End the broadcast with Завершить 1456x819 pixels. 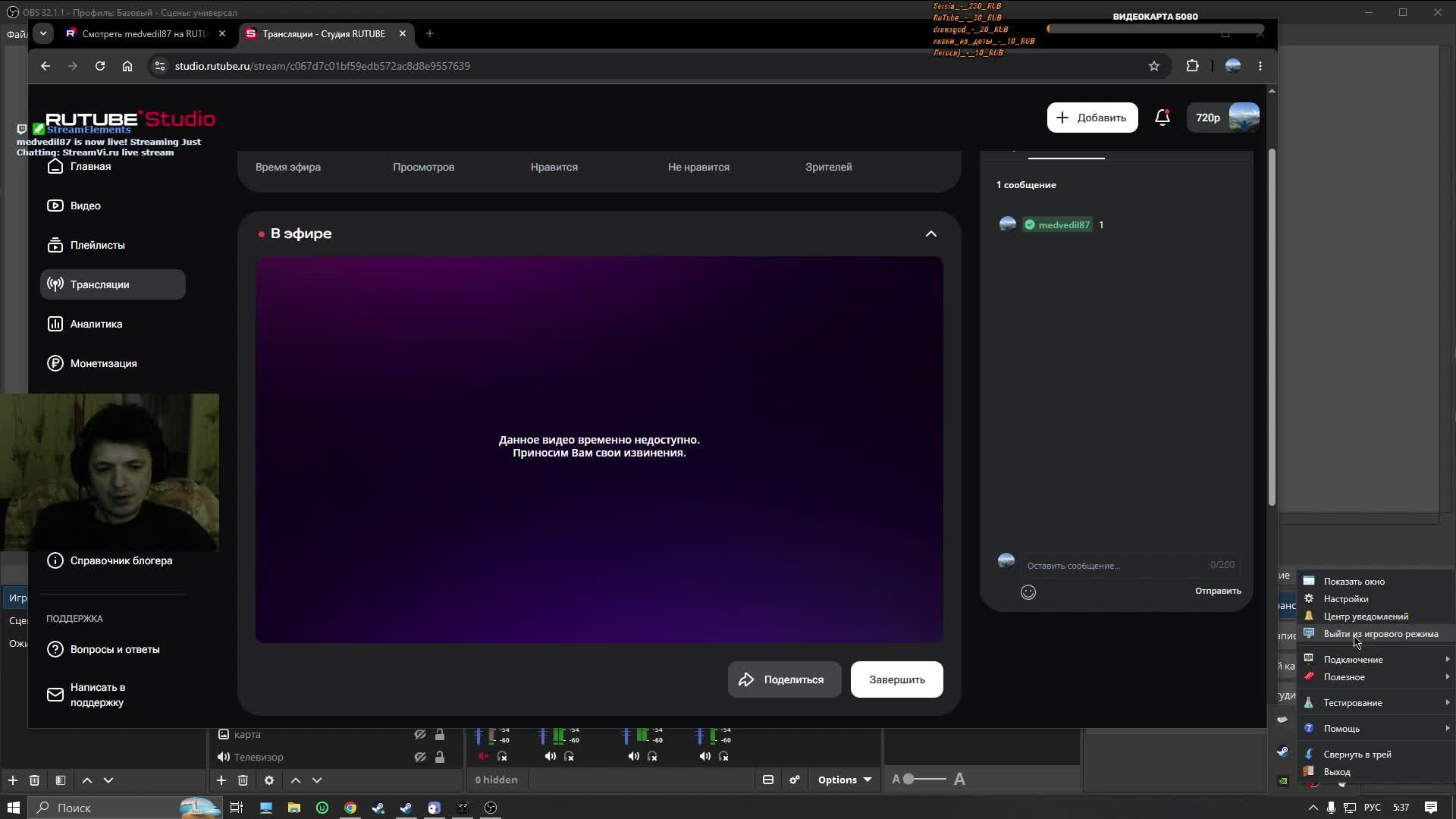pos(897,679)
